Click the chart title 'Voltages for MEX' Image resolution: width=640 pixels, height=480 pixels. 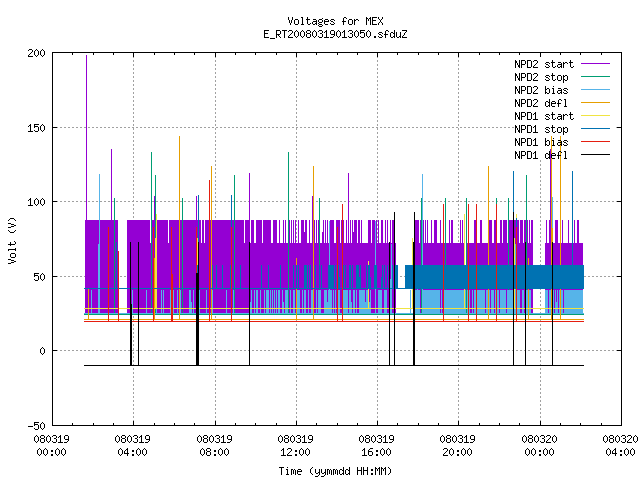335,21
